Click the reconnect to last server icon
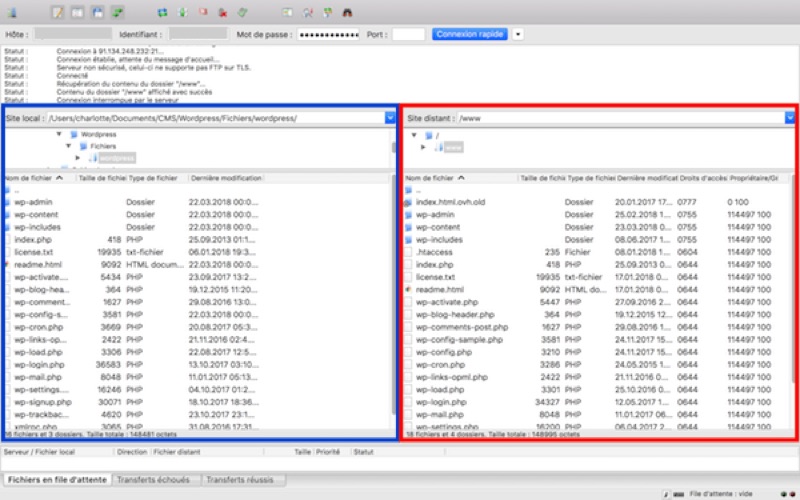 (244, 13)
